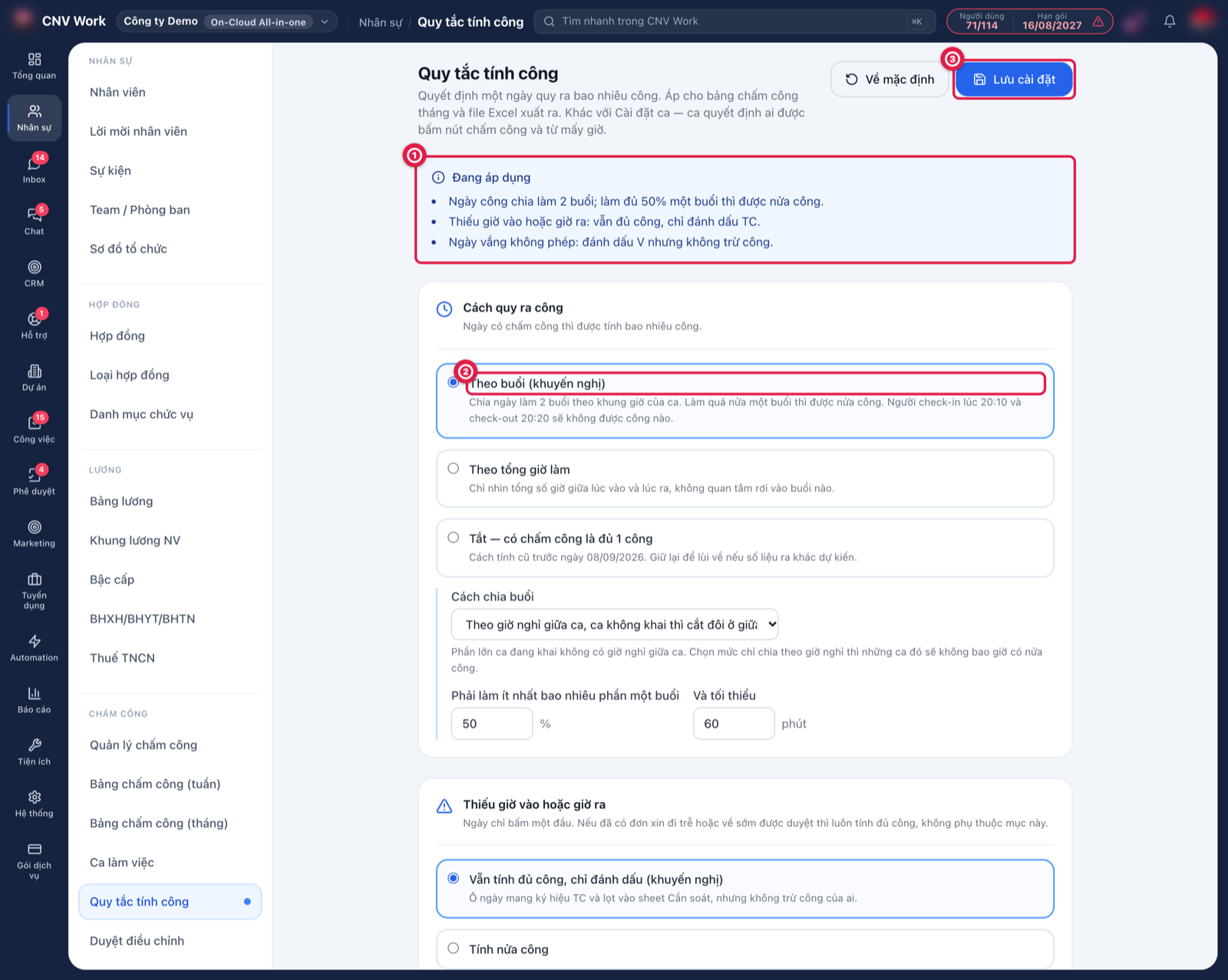Open Báo cáo reports icon
This screenshot has height=980, width=1228.
tap(34, 700)
